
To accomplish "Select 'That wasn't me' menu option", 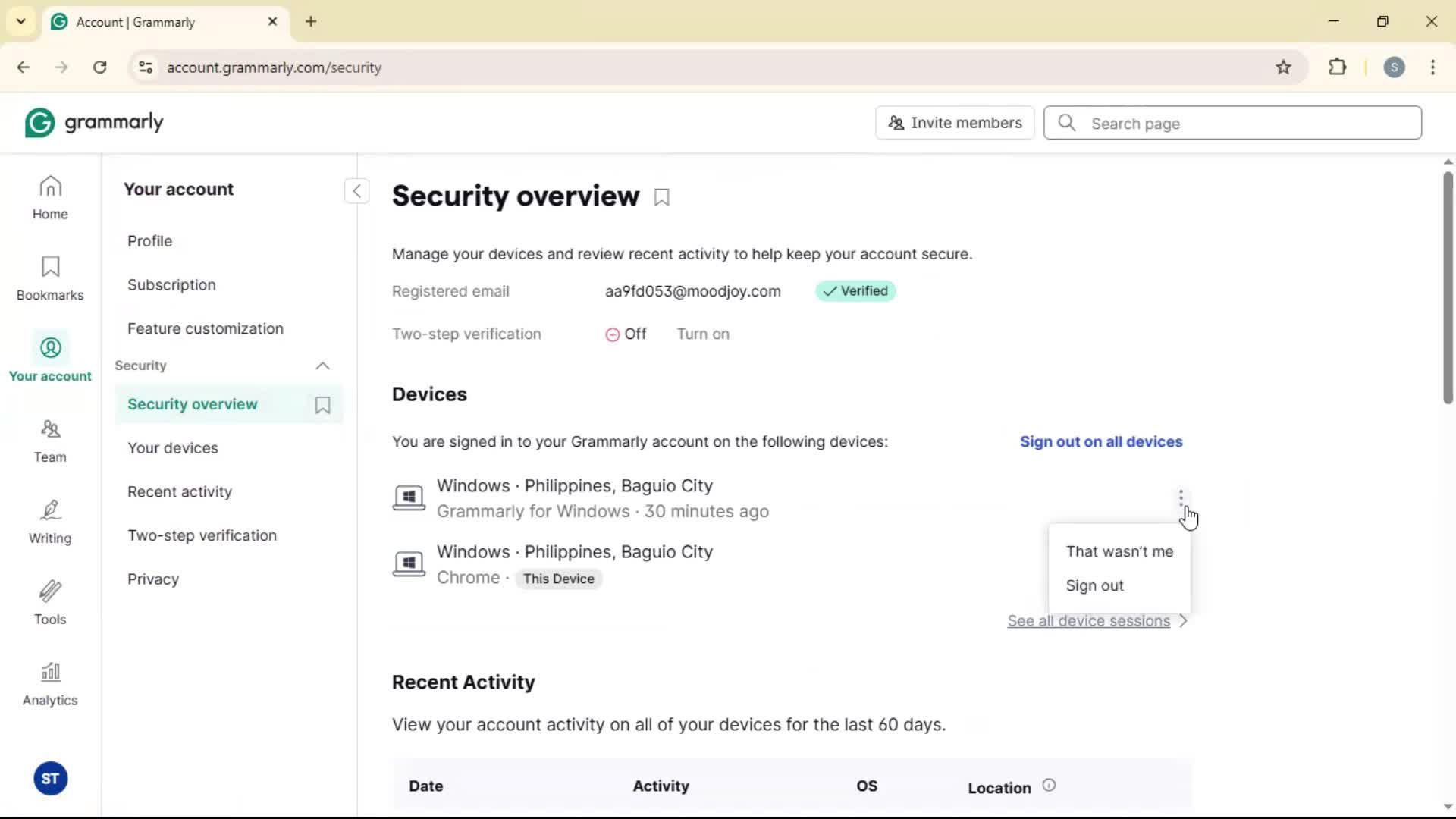I will (x=1119, y=551).
